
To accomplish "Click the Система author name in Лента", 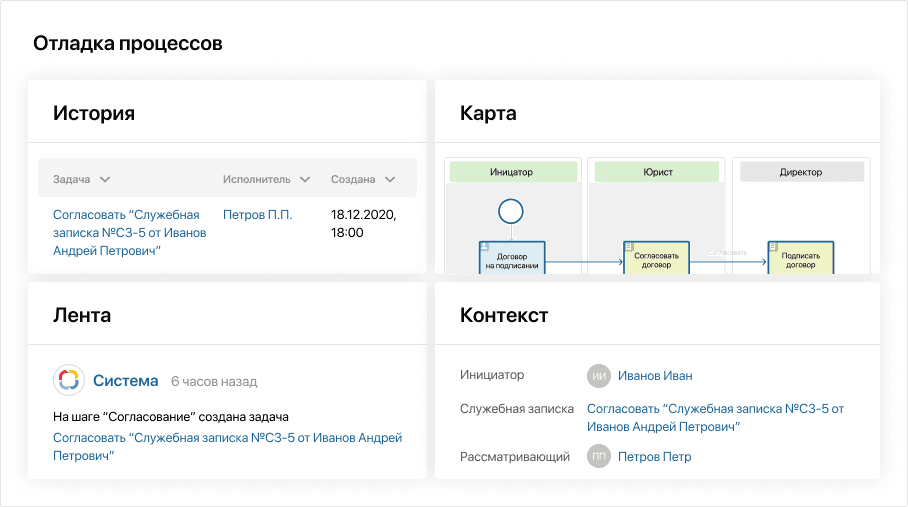I will coord(125,380).
